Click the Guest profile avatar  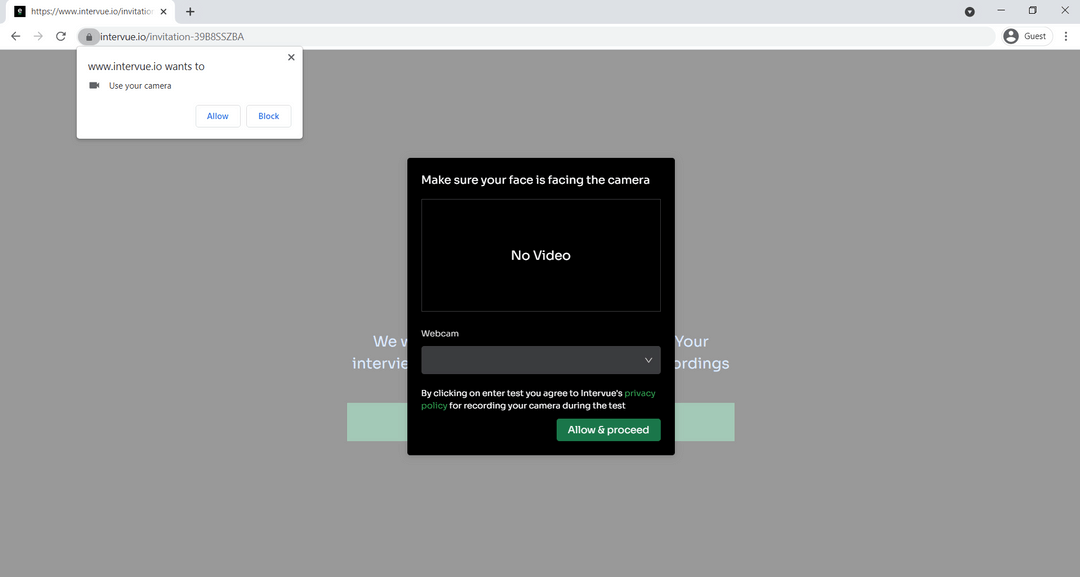pos(1010,35)
